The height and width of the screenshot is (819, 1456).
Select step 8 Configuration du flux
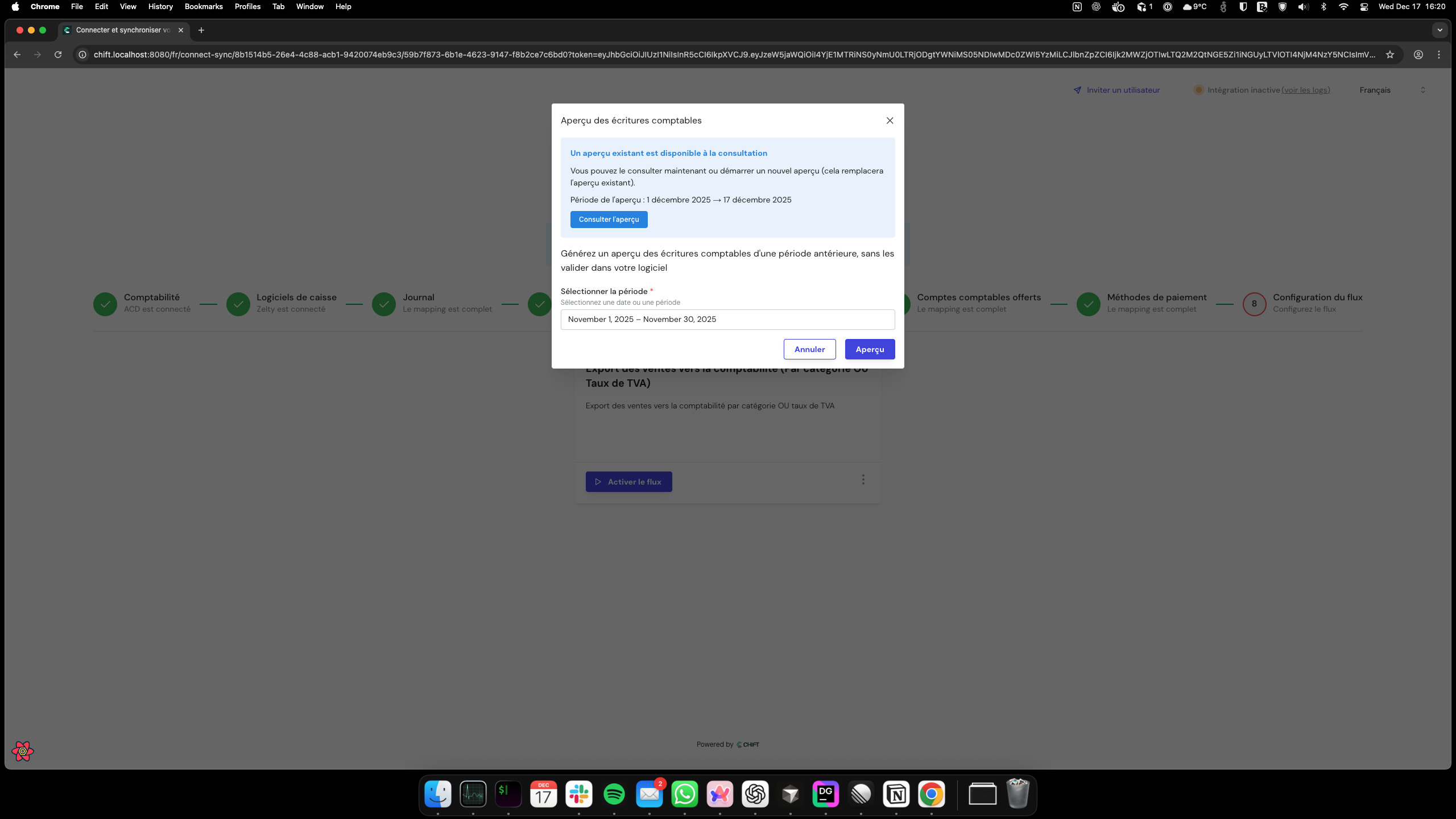(x=1254, y=304)
